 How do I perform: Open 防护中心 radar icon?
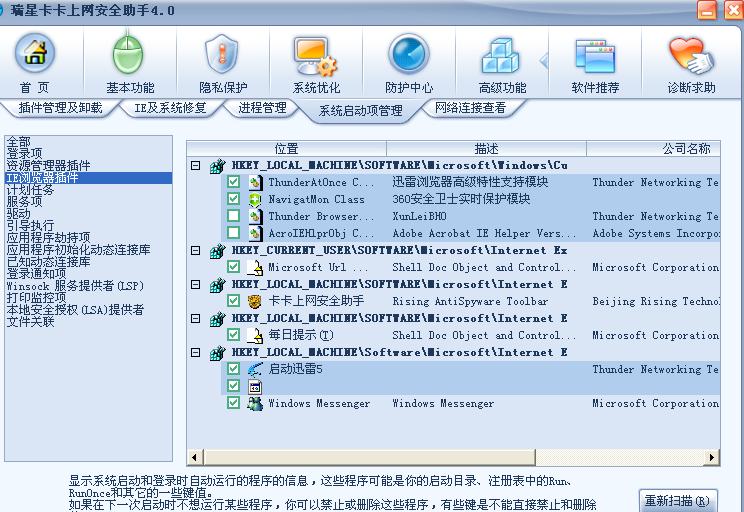409,54
